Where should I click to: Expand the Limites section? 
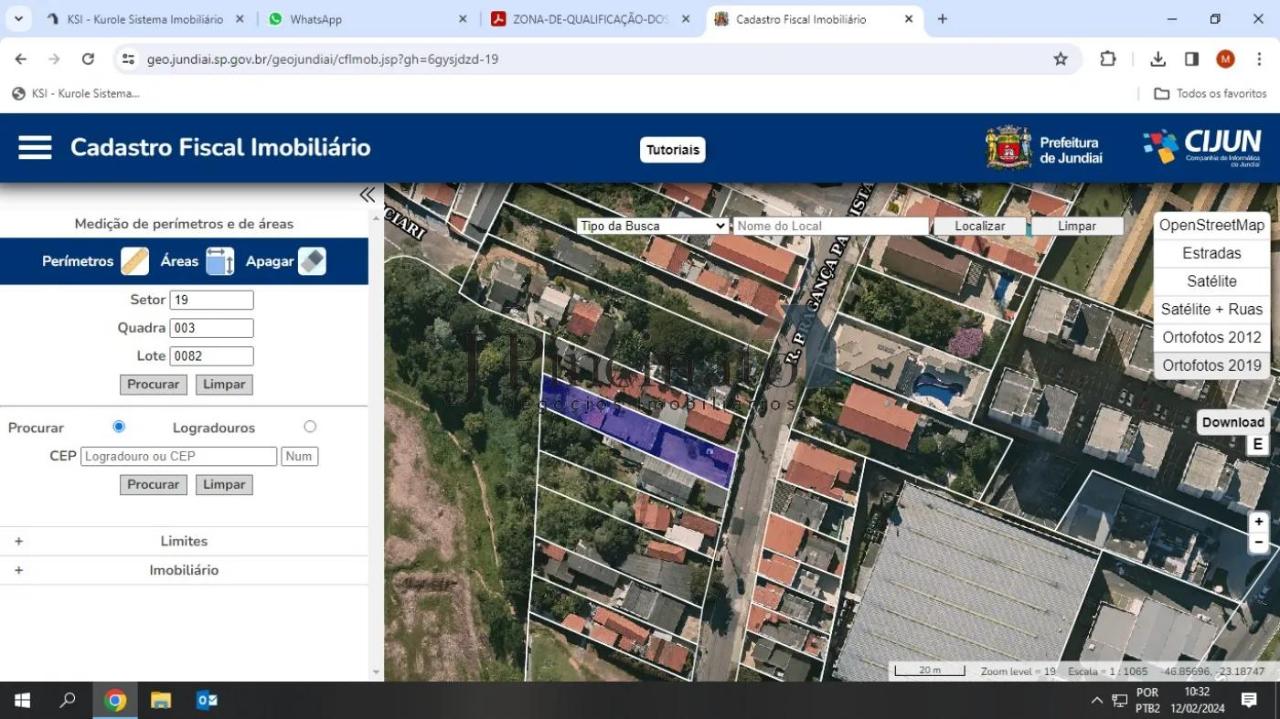(184, 541)
